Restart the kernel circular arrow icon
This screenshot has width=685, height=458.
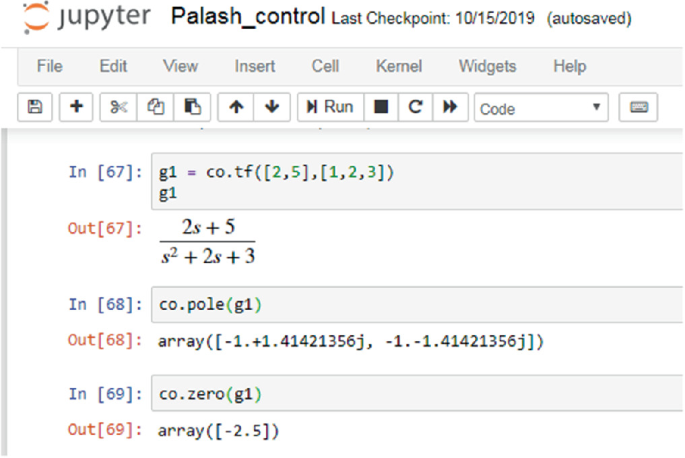pyautogui.click(x=415, y=107)
